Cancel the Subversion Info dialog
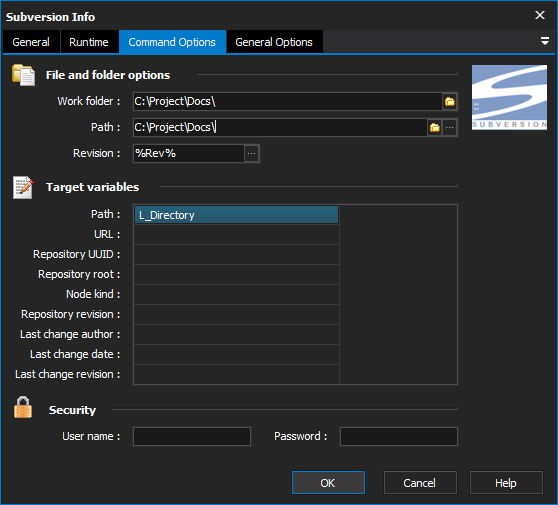This screenshot has height=505, width=558. pyautogui.click(x=420, y=483)
